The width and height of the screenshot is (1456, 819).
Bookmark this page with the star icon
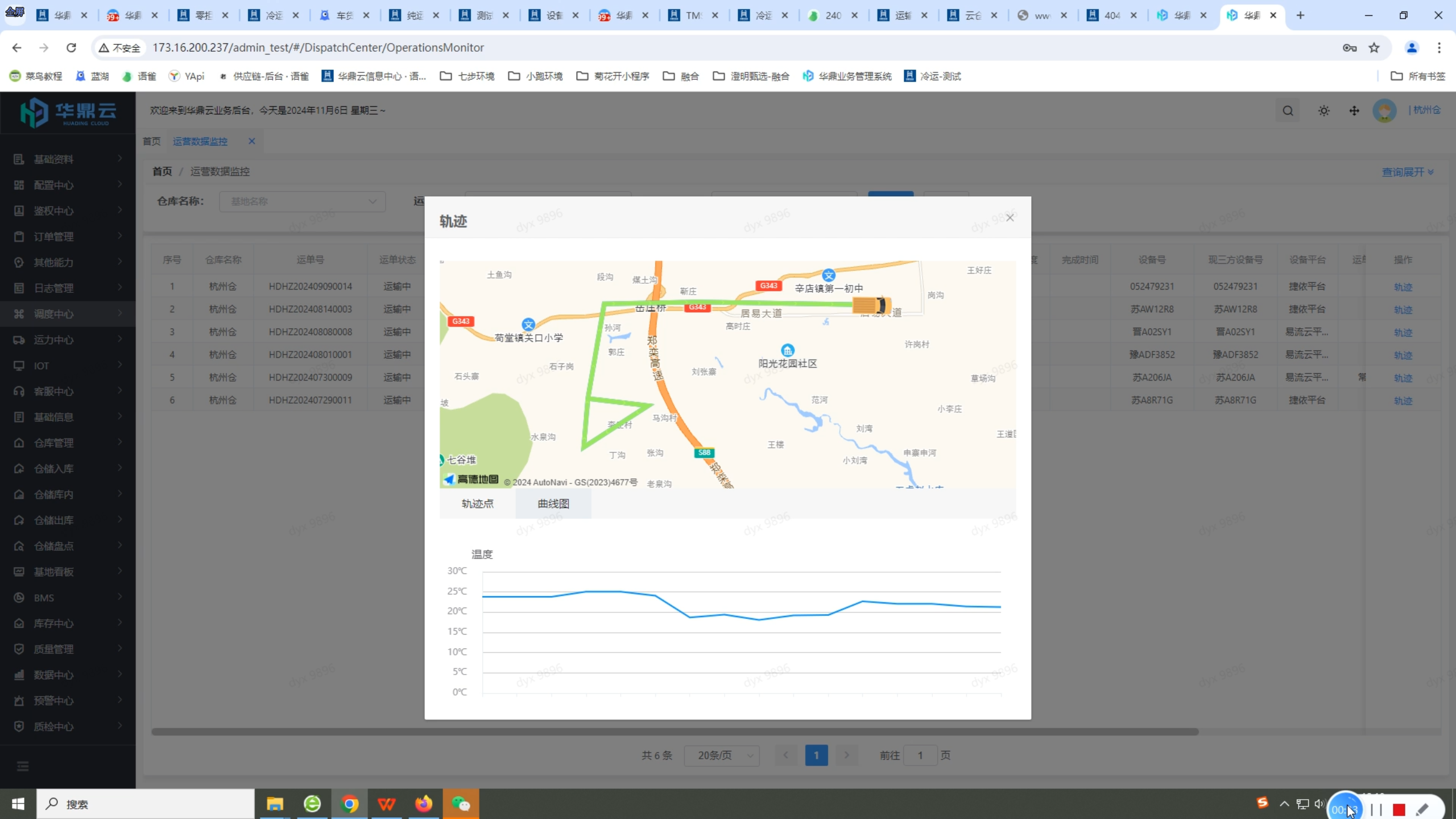[x=1374, y=48]
